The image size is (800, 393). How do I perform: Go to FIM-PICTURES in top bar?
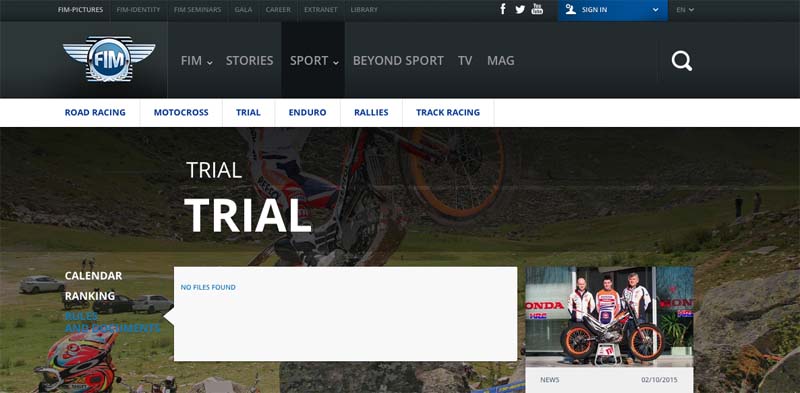click(x=80, y=10)
